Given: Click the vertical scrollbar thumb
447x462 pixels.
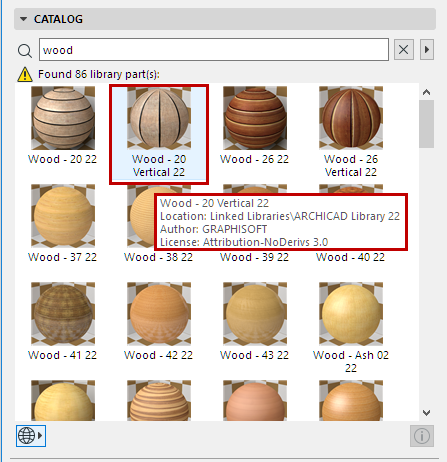Looking at the screenshot, I should click(x=426, y=124).
